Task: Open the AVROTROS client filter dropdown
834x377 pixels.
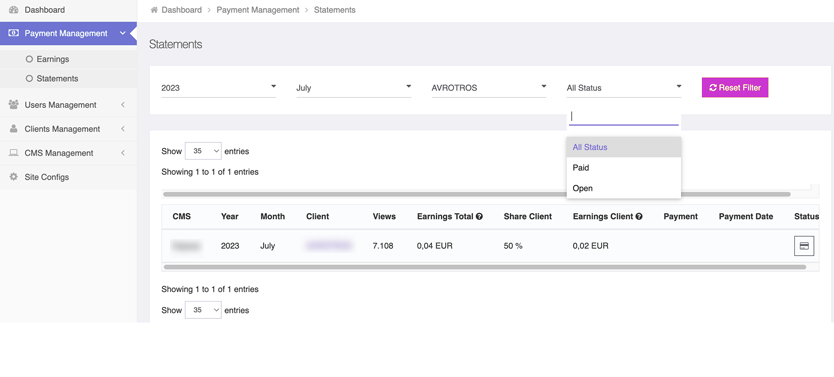Action: point(489,88)
